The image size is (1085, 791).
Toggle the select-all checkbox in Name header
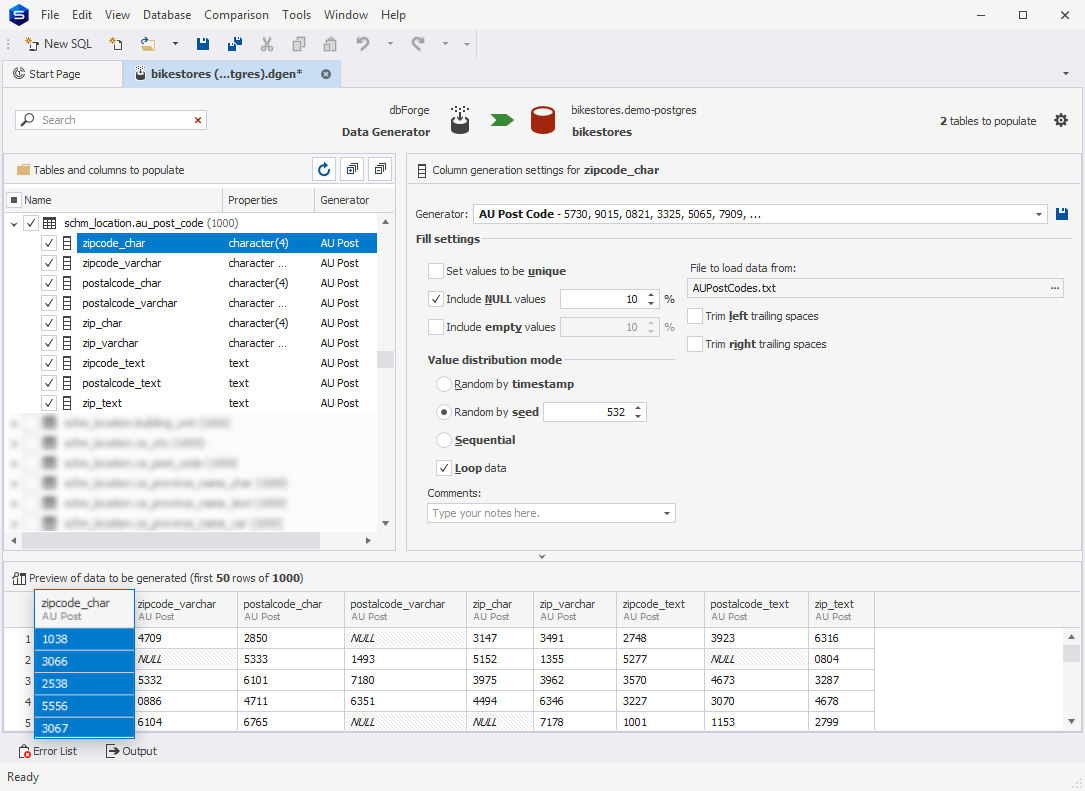[14, 200]
